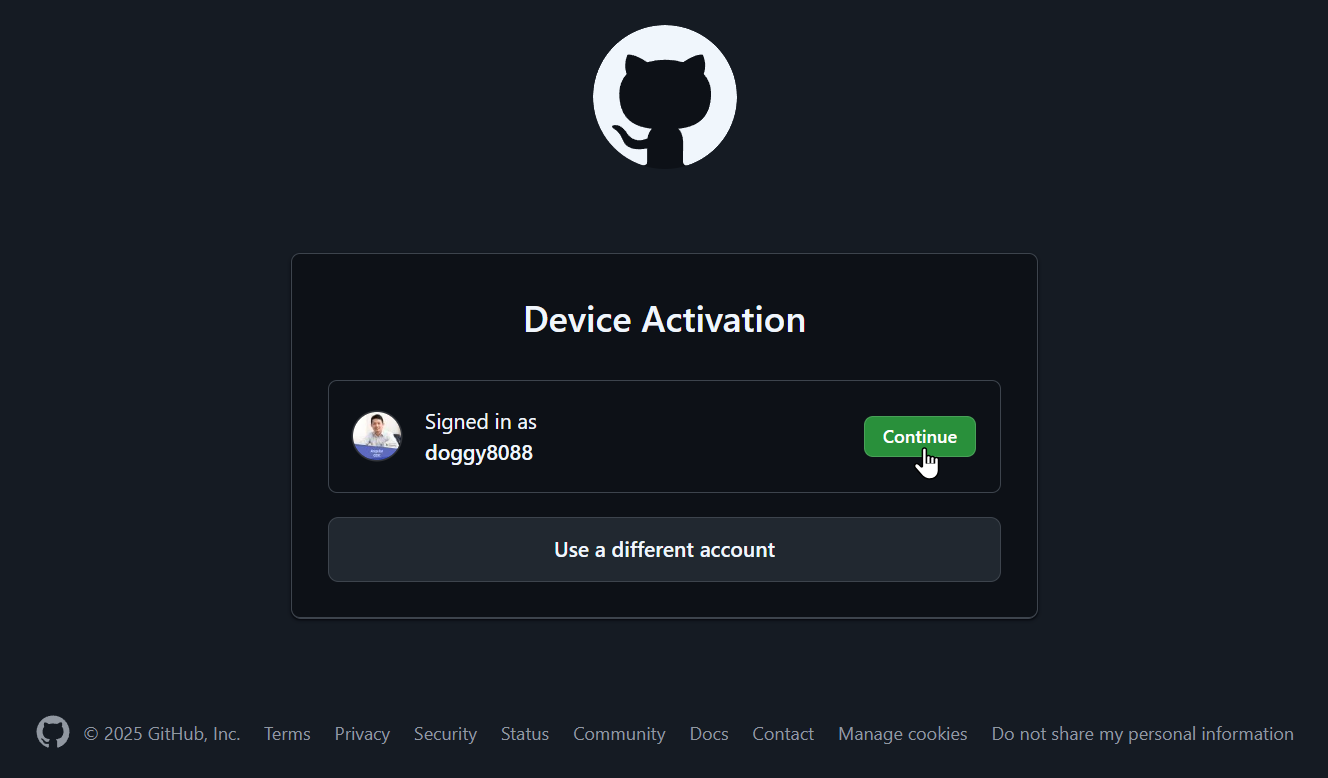Open the Docs link

(708, 733)
